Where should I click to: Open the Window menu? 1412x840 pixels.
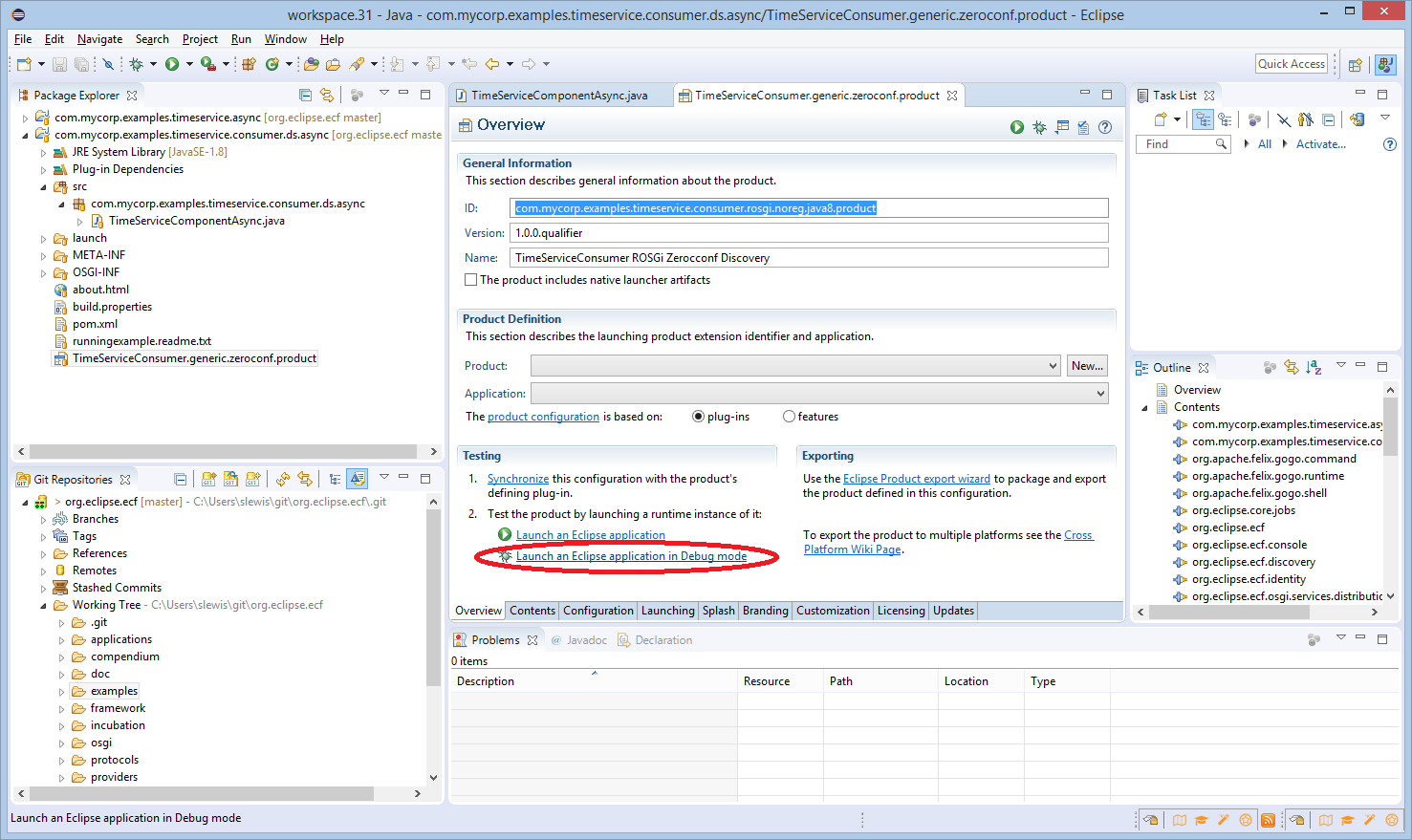[285, 39]
